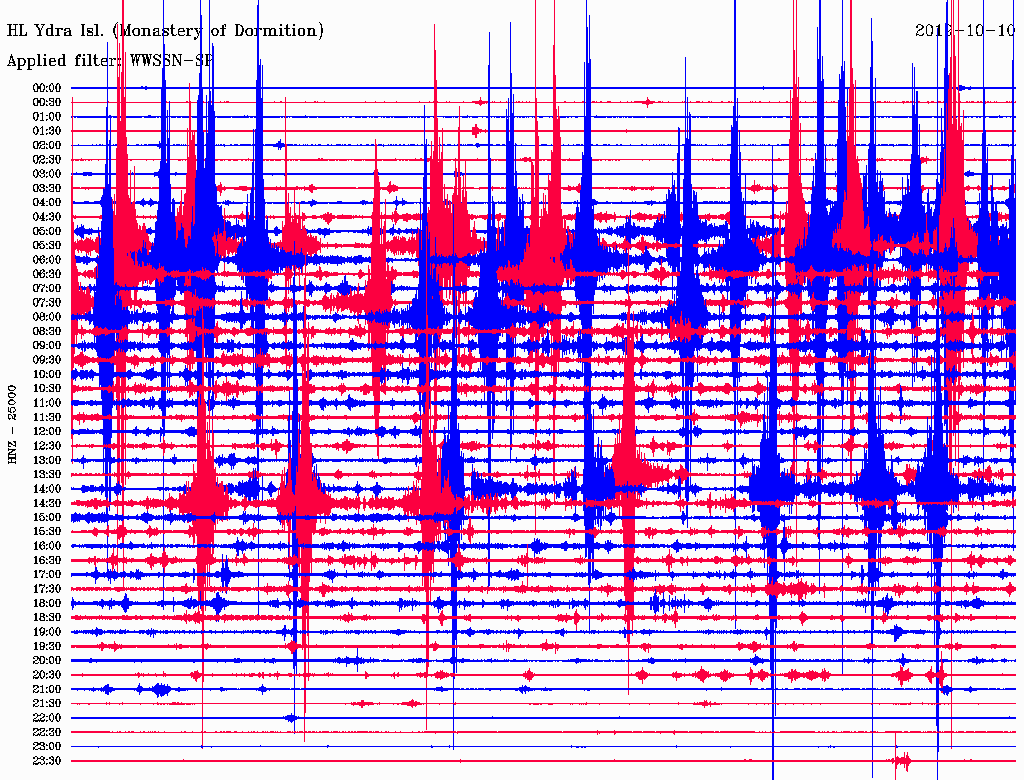This screenshot has width=1024, height=780.
Task: Select the 13:00 time row label
Action: point(47,461)
